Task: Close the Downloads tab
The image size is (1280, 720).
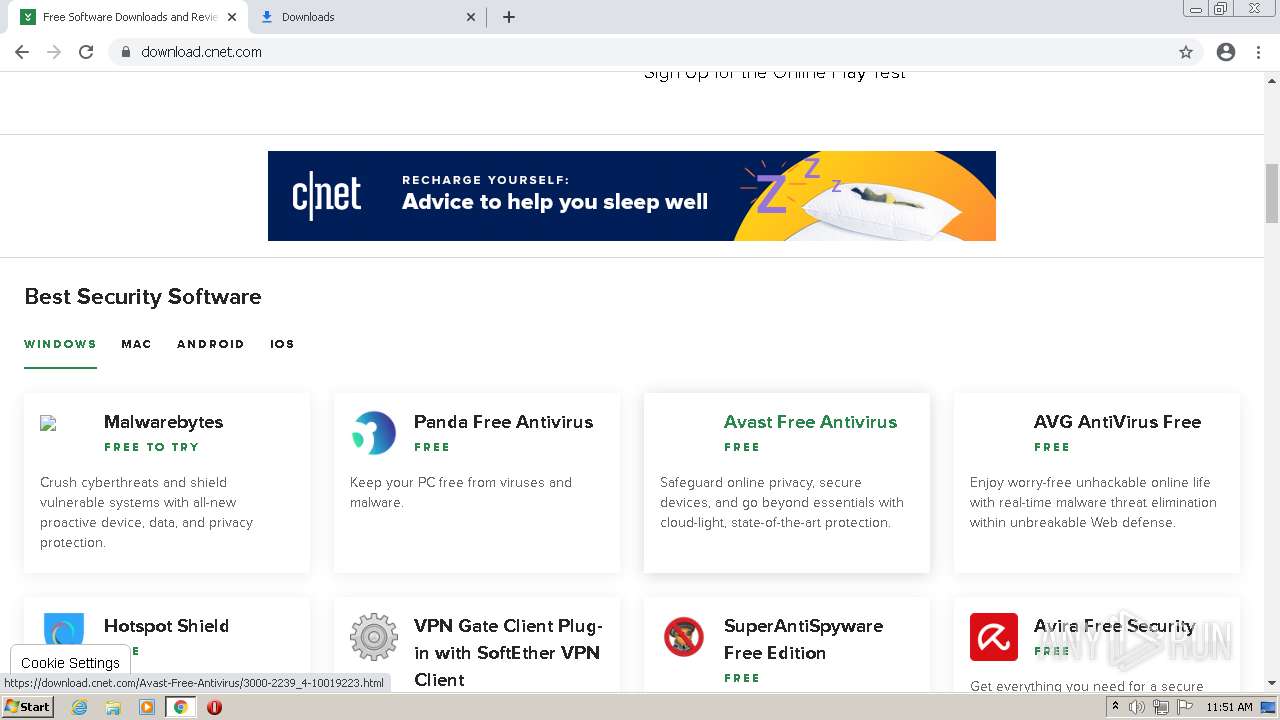Action: [x=472, y=17]
